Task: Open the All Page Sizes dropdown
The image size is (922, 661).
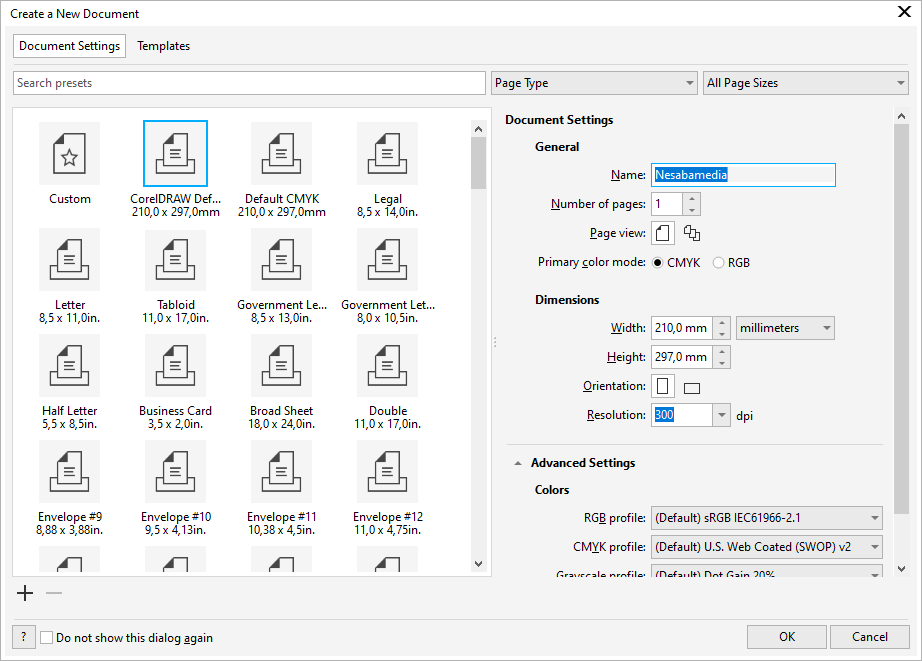Action: coord(805,83)
